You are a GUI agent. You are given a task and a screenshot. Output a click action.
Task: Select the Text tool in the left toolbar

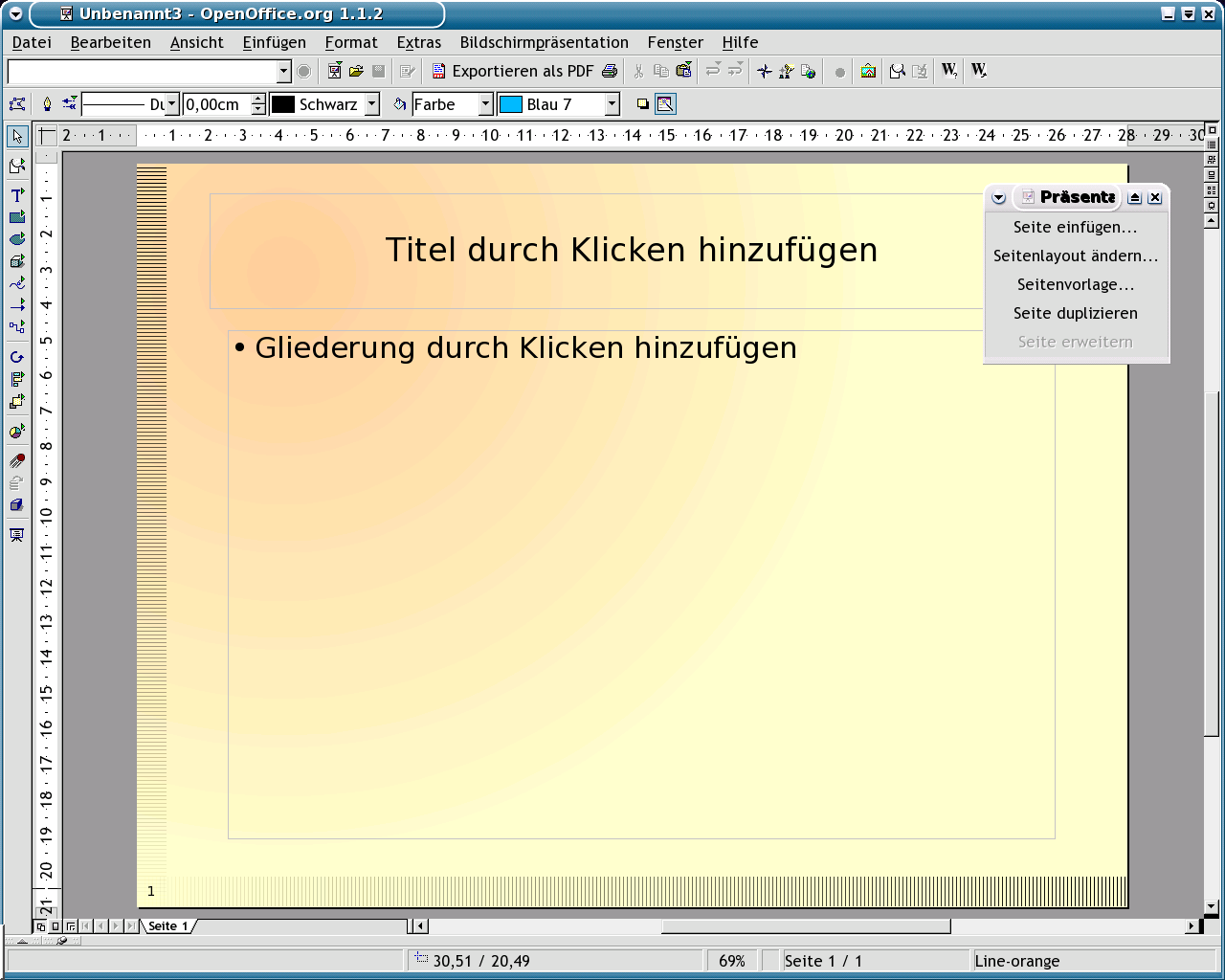[x=16, y=194]
